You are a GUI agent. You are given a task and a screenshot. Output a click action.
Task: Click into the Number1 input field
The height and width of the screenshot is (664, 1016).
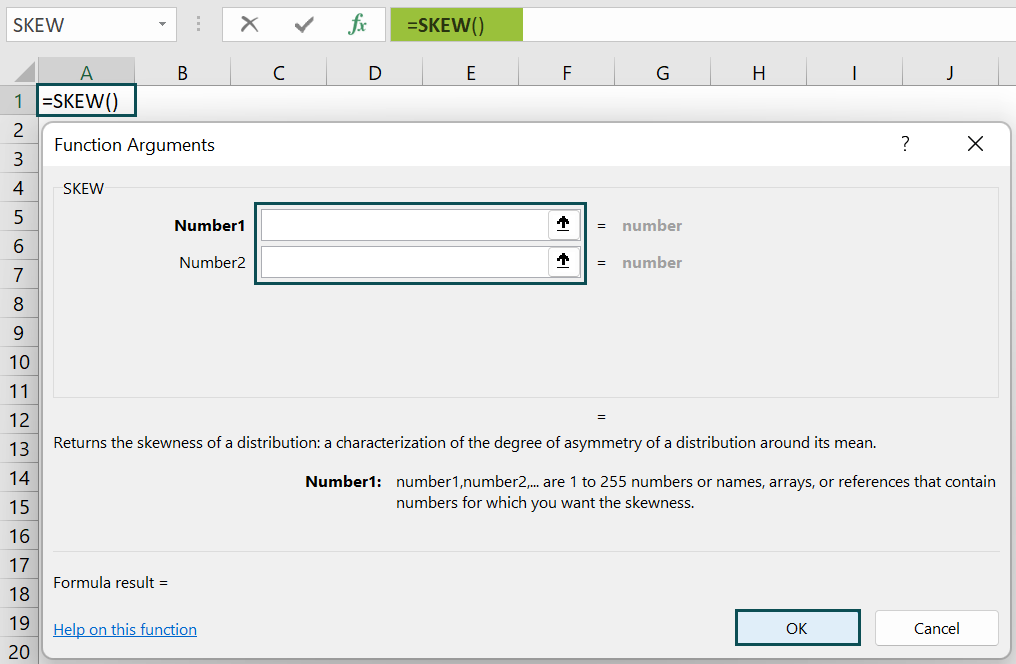point(405,225)
